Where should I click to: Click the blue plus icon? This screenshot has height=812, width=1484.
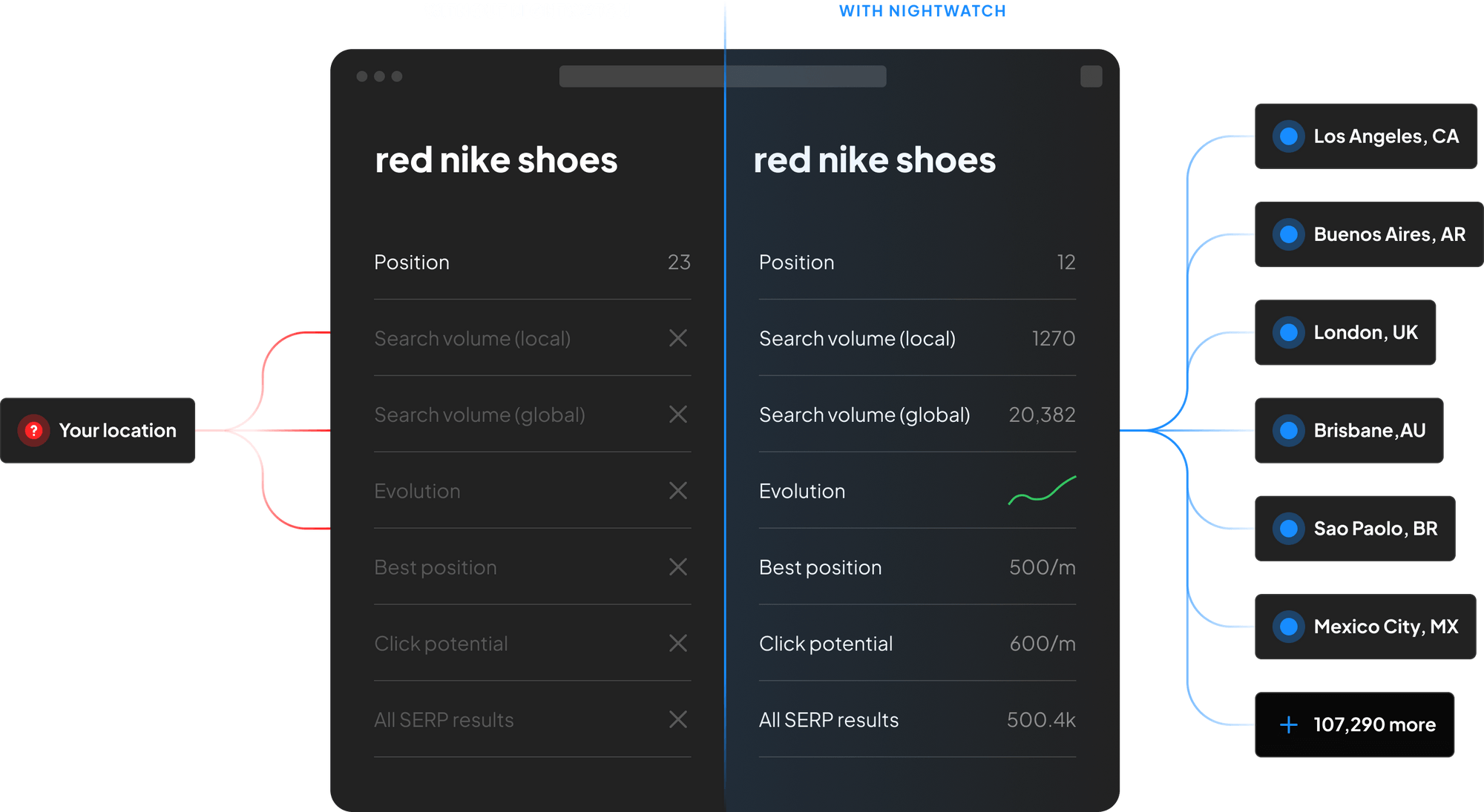click(1289, 724)
